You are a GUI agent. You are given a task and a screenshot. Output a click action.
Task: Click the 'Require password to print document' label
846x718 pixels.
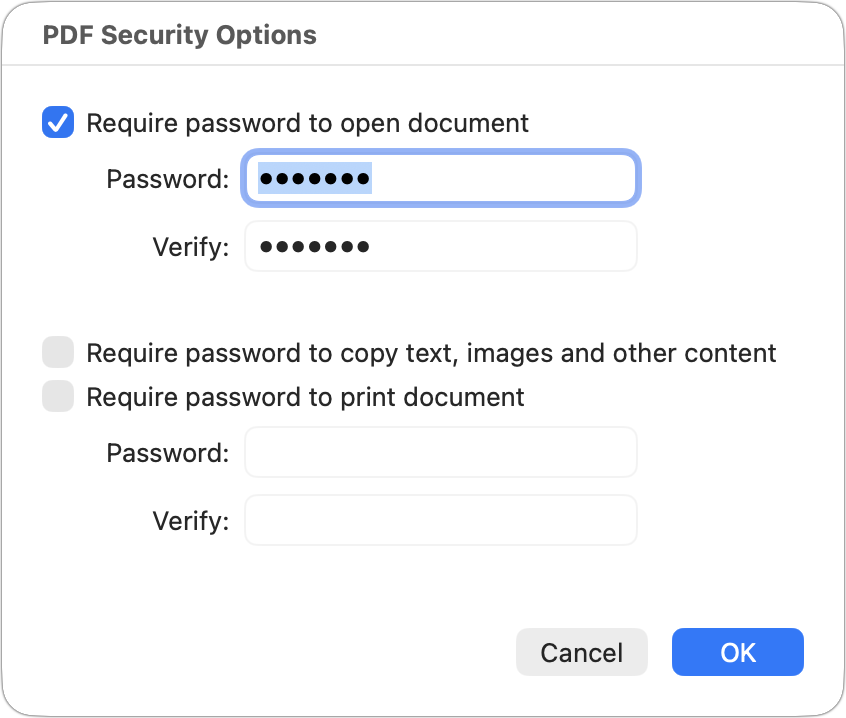tap(305, 398)
